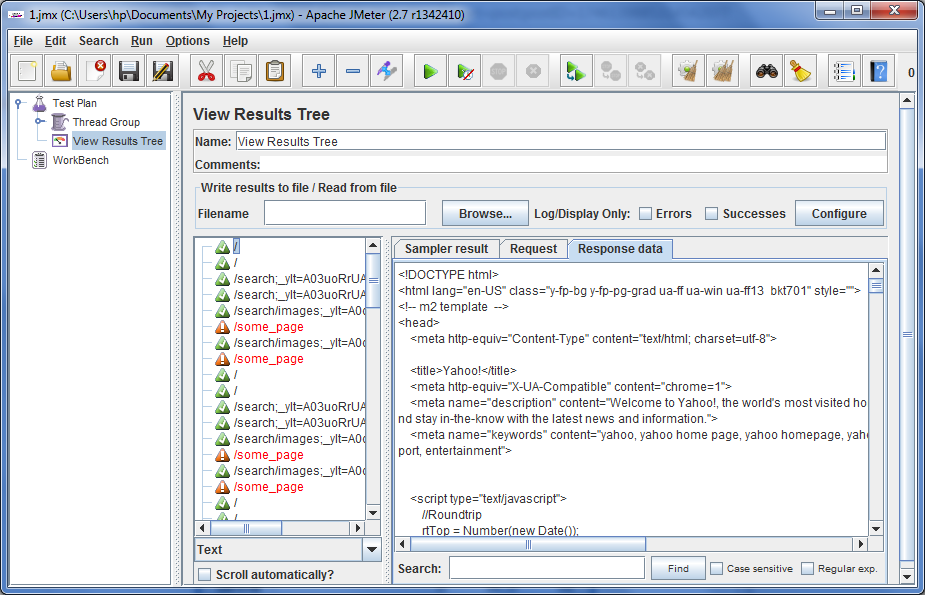Image resolution: width=925 pixels, height=595 pixels.
Task: Click the Name text field
Action: (560, 142)
